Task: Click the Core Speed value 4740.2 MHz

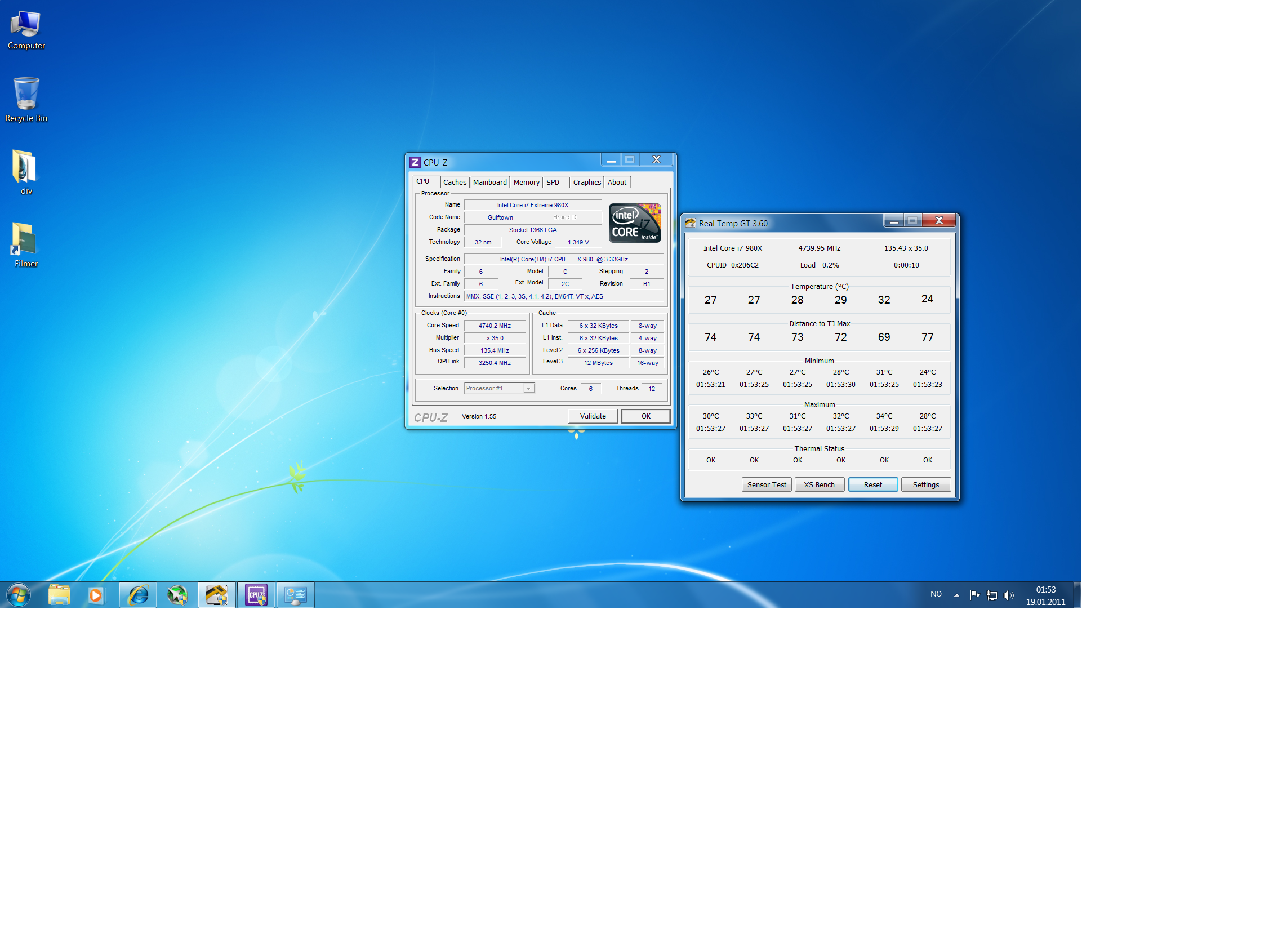Action: 495,326
